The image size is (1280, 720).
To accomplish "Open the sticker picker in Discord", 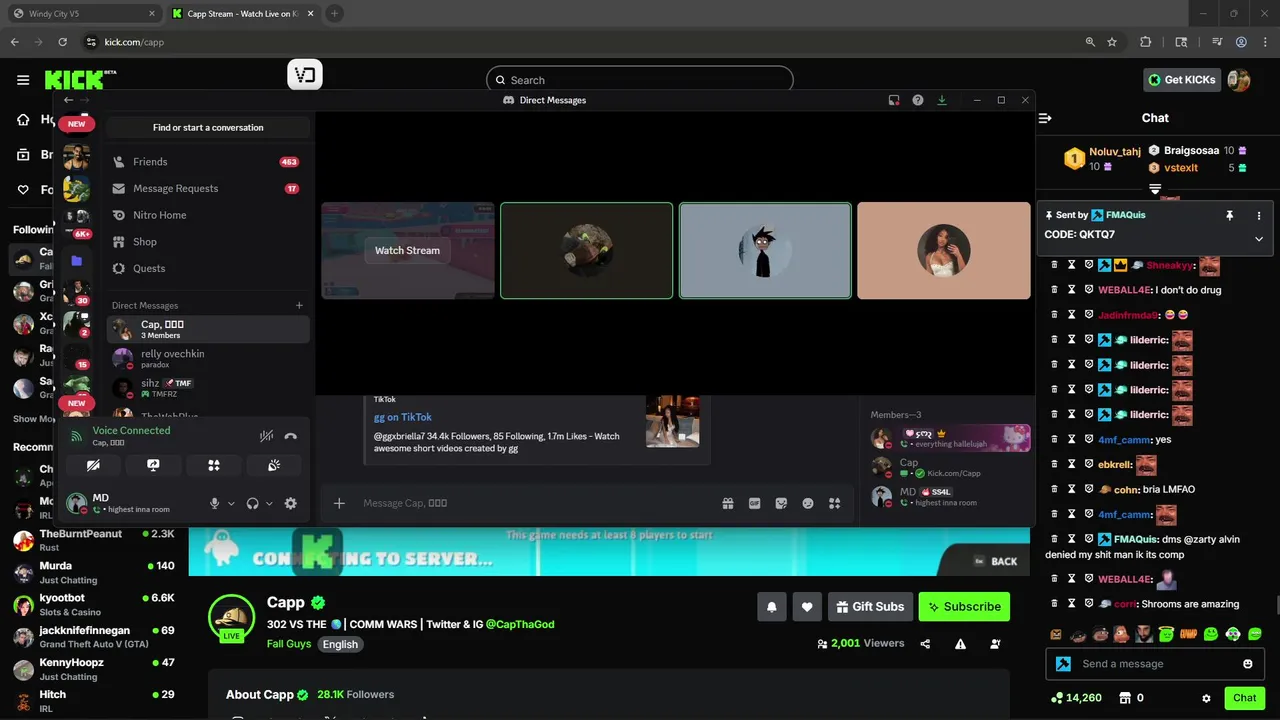I will coord(781,504).
